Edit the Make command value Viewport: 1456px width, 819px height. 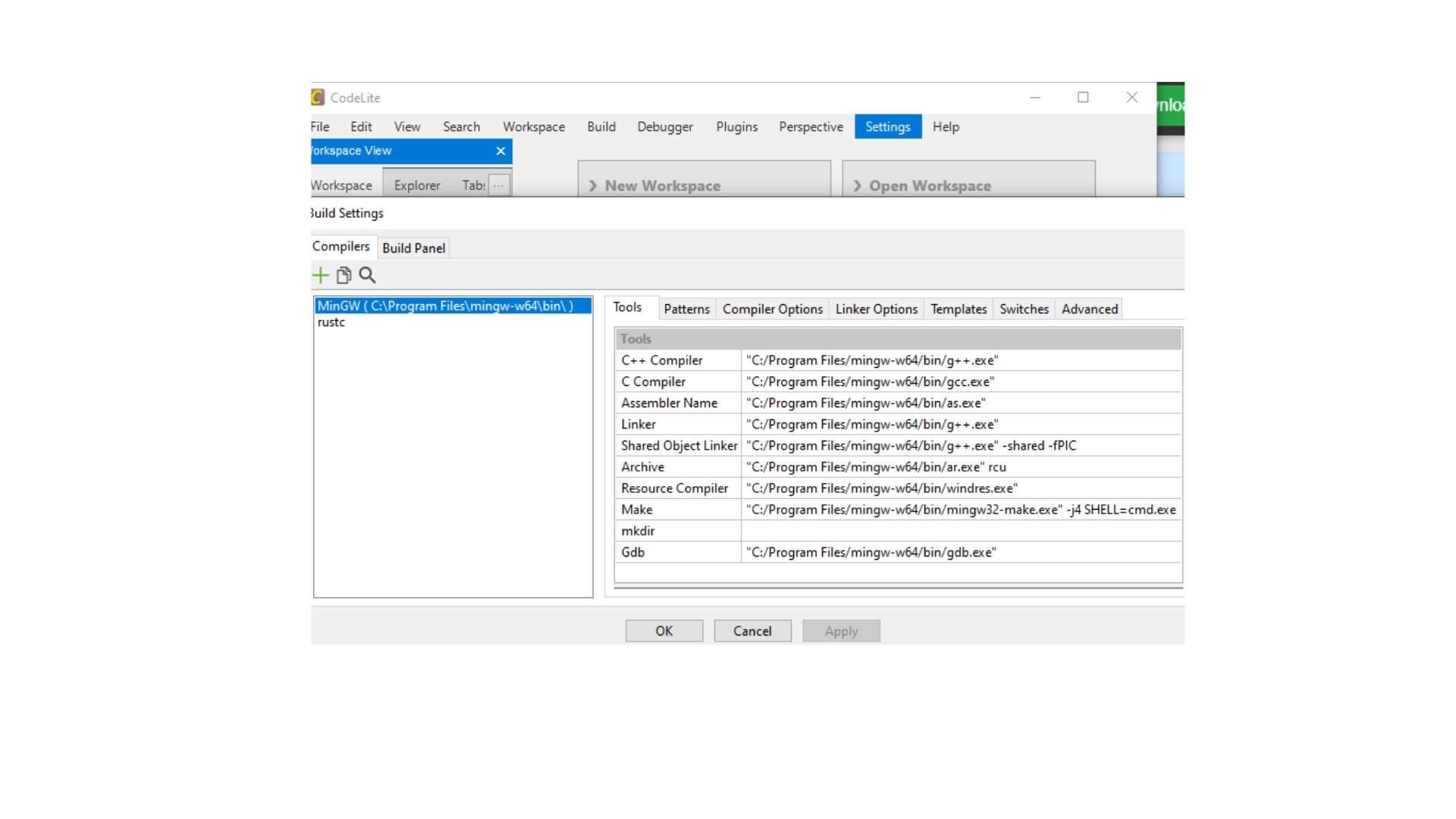coord(961,510)
